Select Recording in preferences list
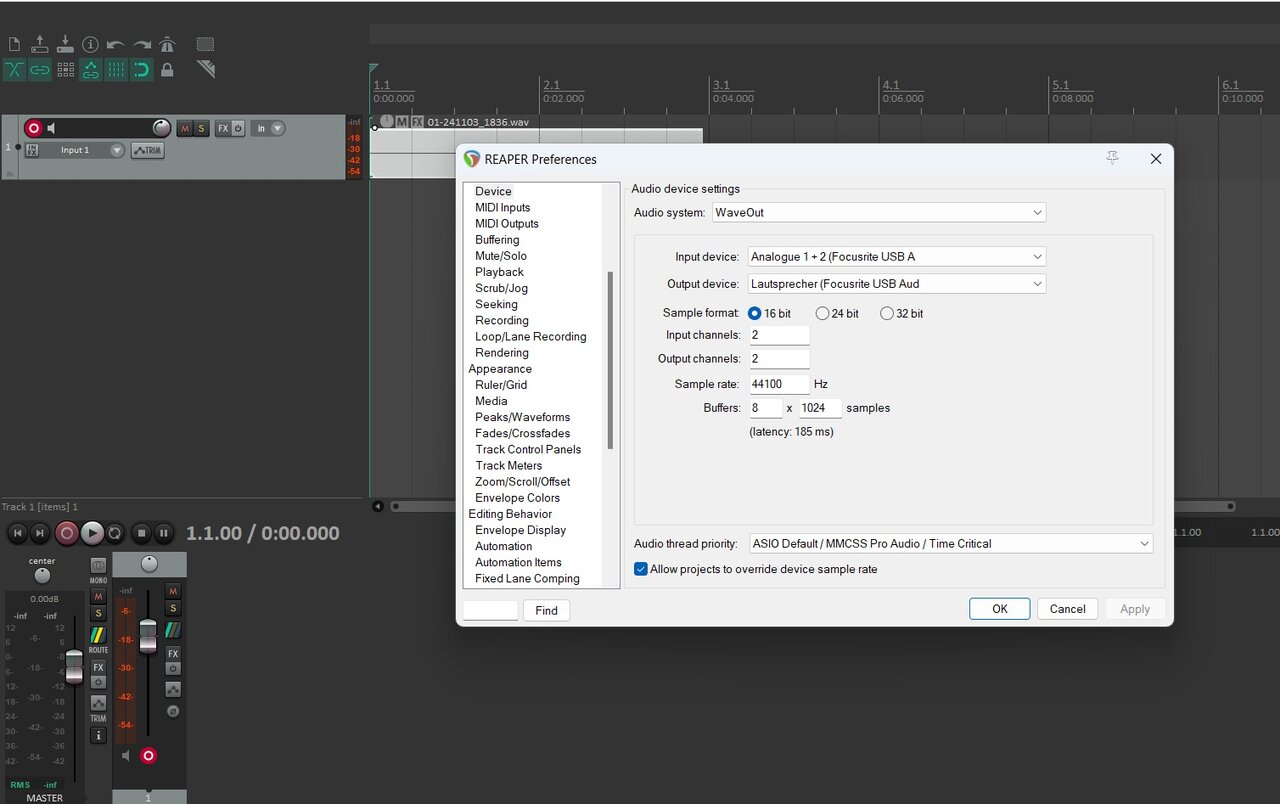Screen dimensions: 1280x804 (x=502, y=320)
